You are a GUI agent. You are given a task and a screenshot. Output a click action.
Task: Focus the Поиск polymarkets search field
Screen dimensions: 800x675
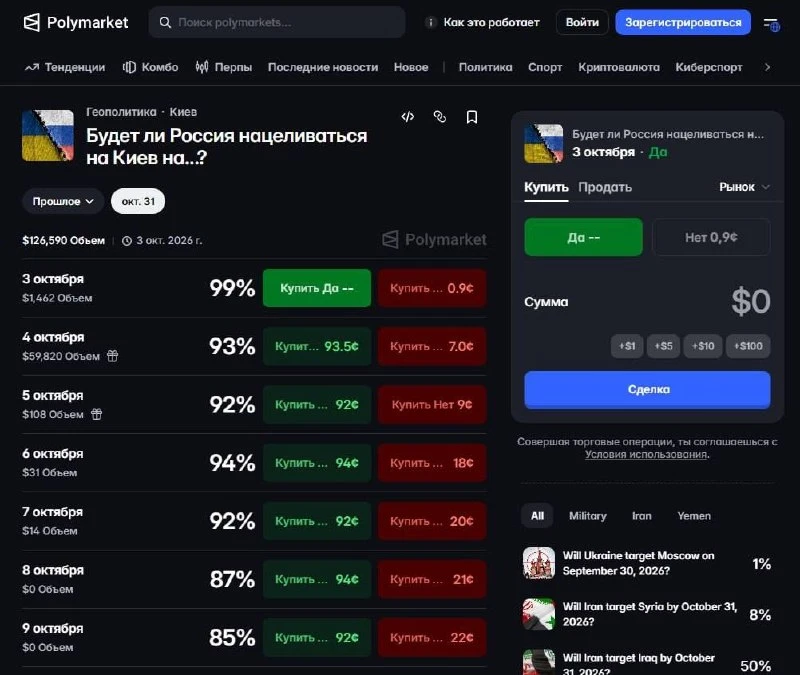pos(277,22)
